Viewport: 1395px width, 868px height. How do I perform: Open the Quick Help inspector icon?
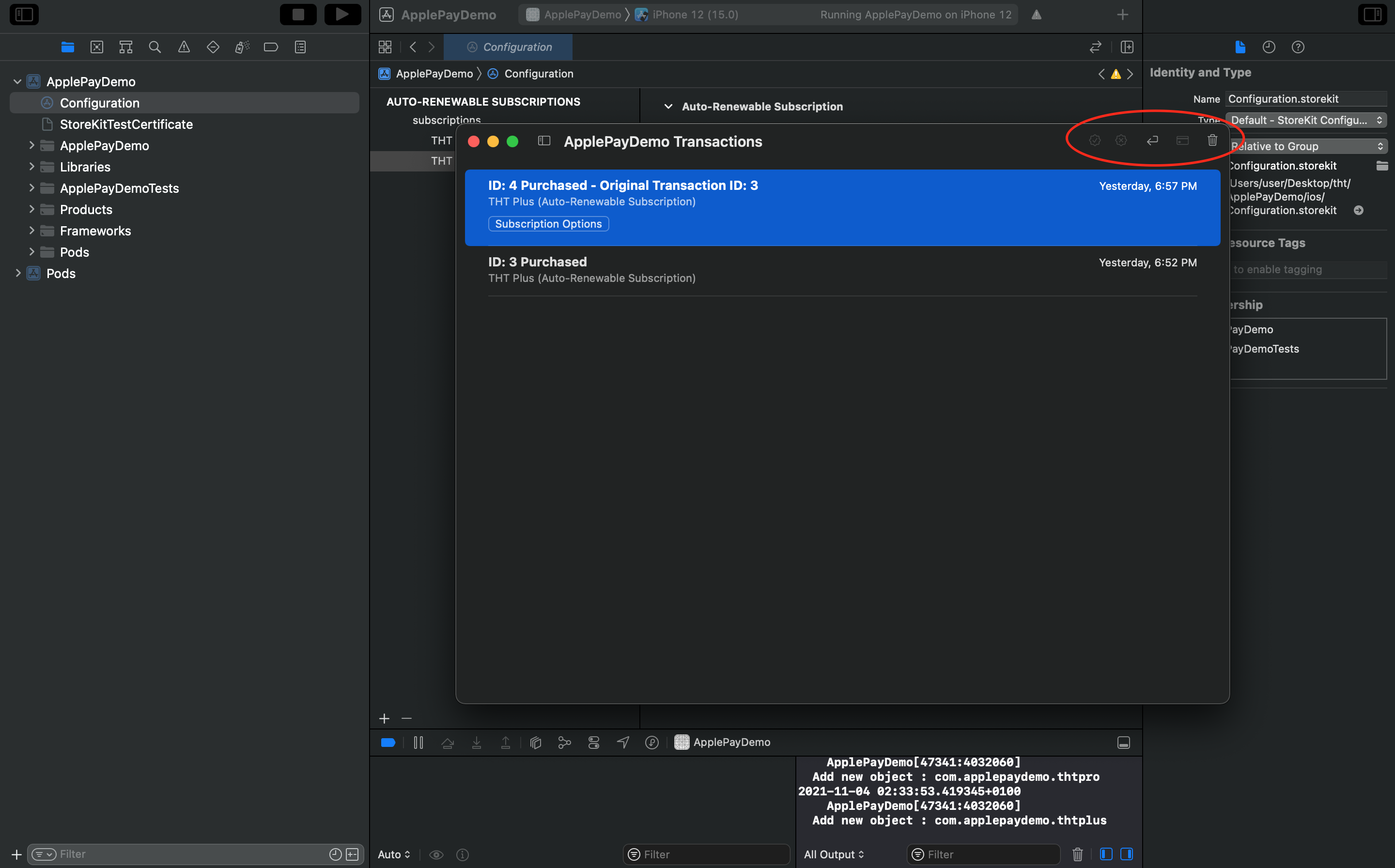tap(1298, 47)
